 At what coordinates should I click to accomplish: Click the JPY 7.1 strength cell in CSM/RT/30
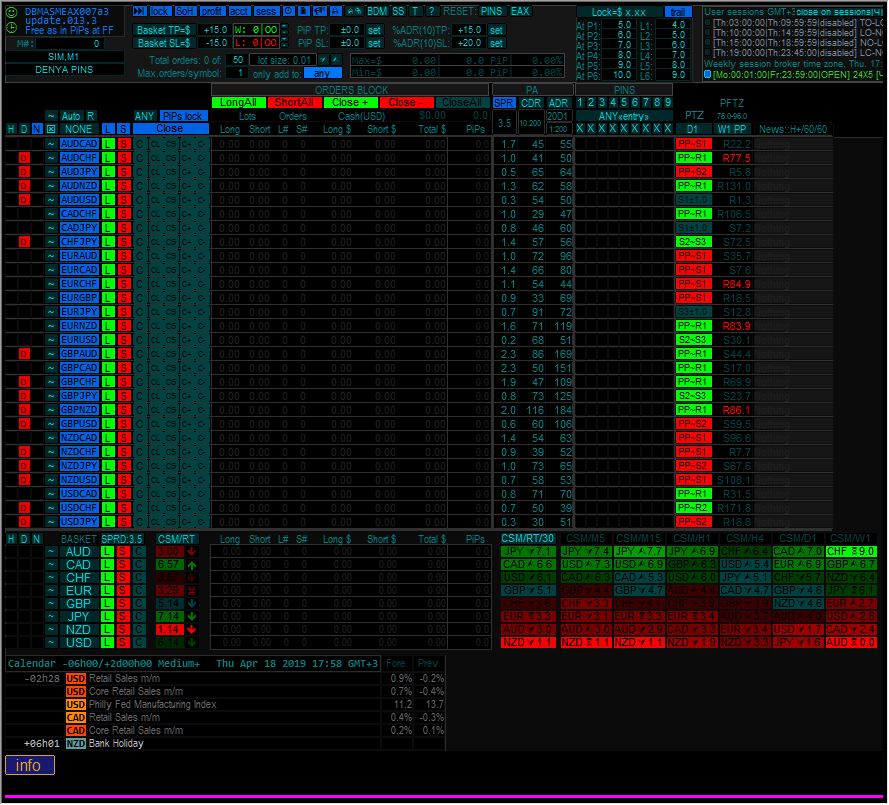point(528,552)
